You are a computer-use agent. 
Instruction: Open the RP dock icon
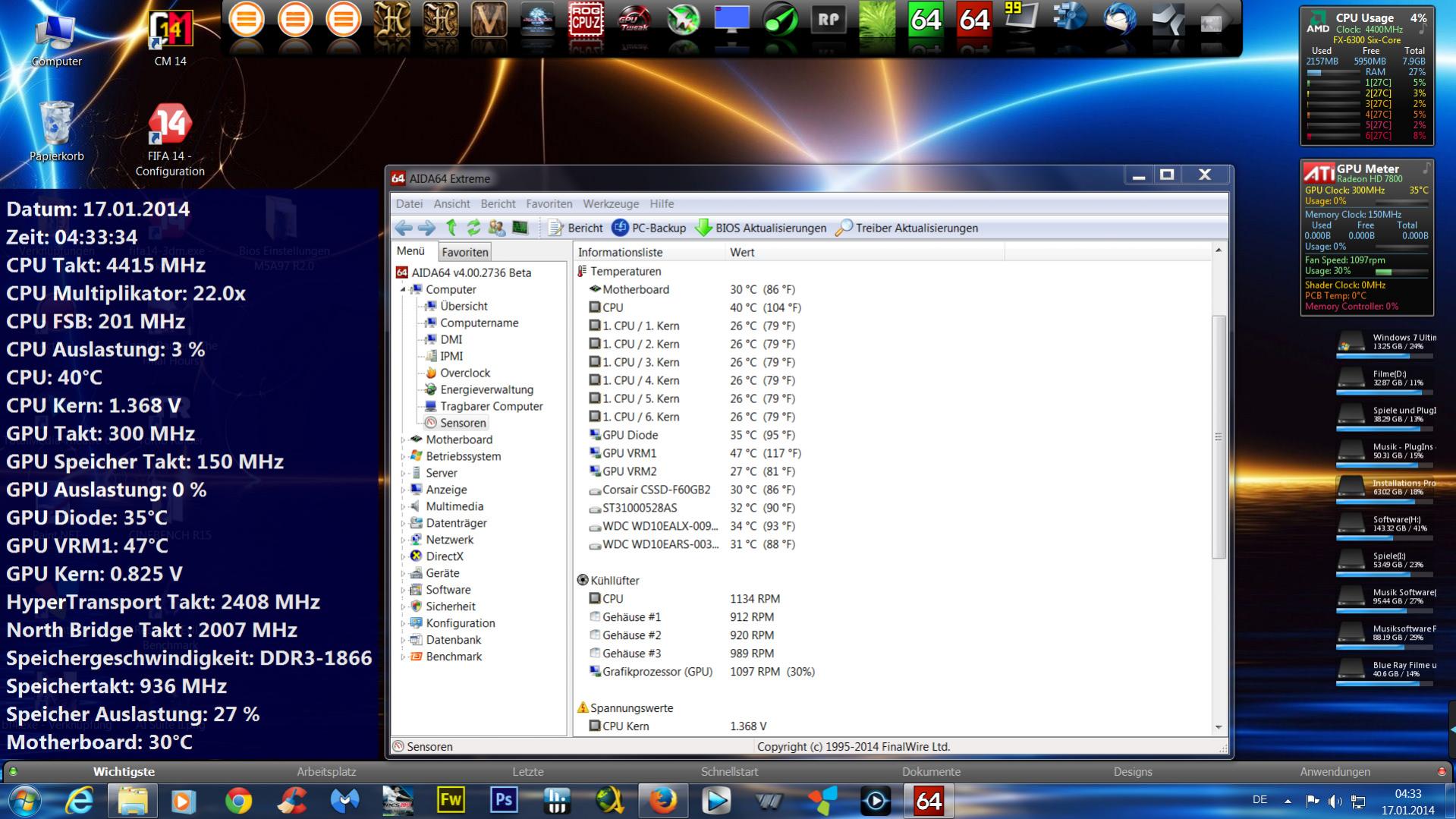pos(829,20)
